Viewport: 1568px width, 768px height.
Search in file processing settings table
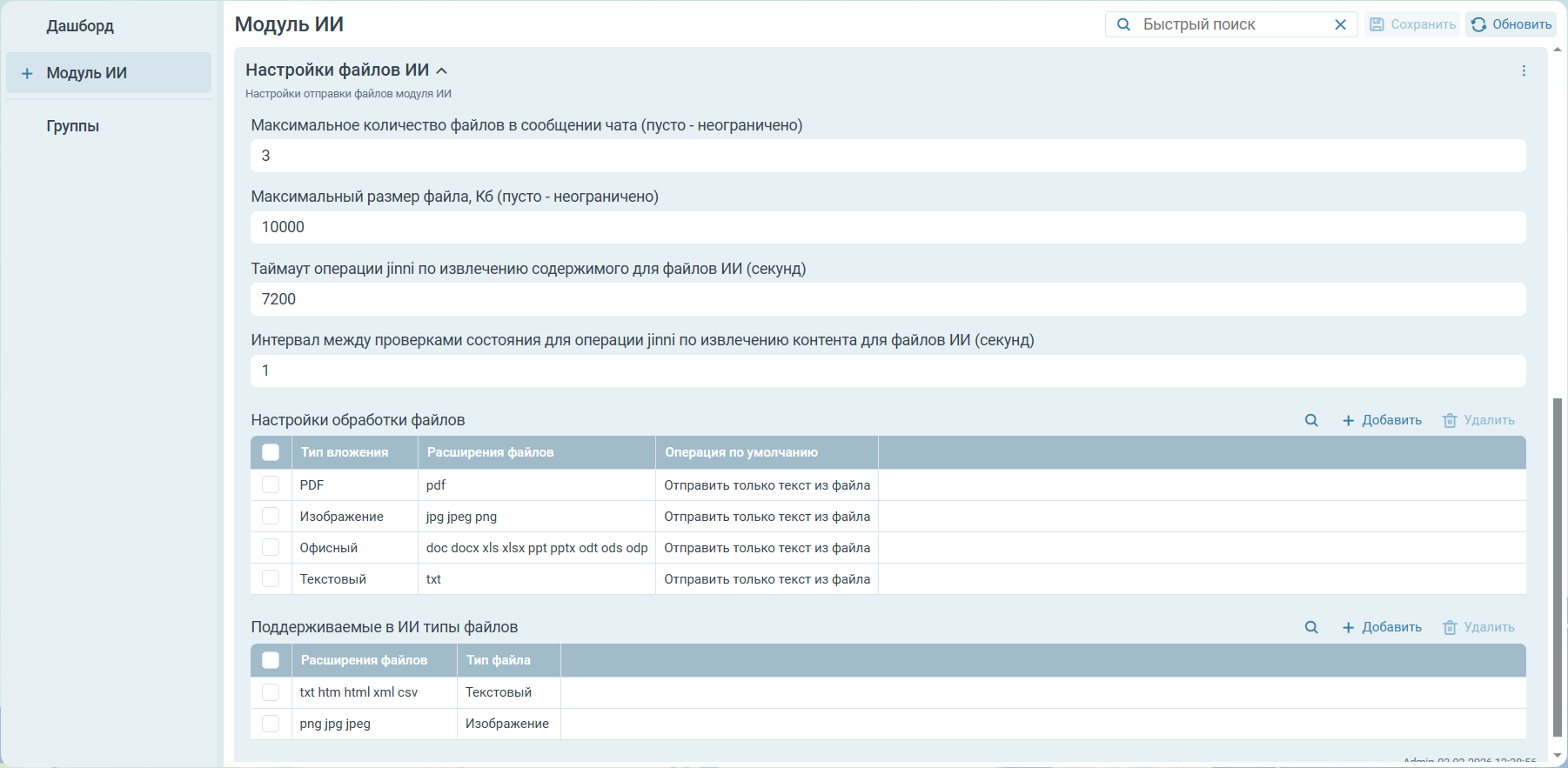pos(1311,420)
